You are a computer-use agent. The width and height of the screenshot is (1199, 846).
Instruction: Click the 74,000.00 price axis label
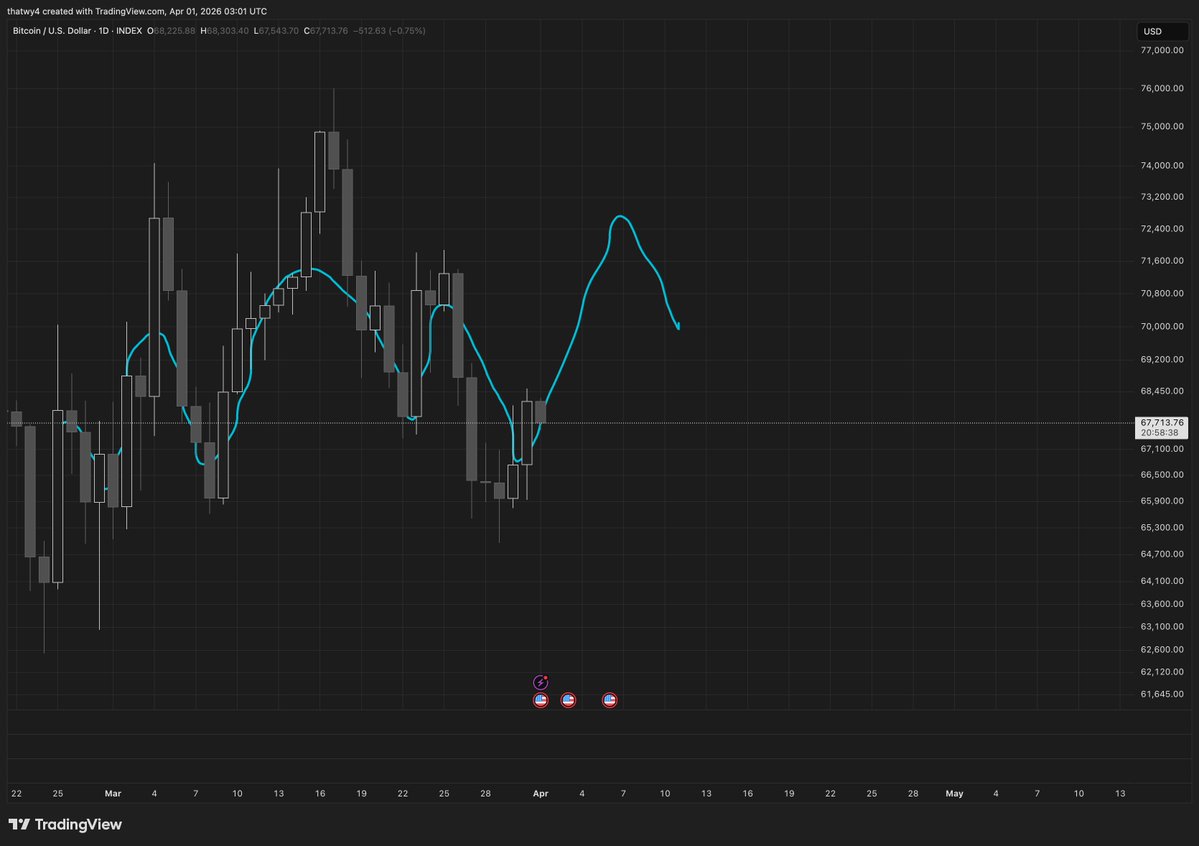pyautogui.click(x=1162, y=165)
